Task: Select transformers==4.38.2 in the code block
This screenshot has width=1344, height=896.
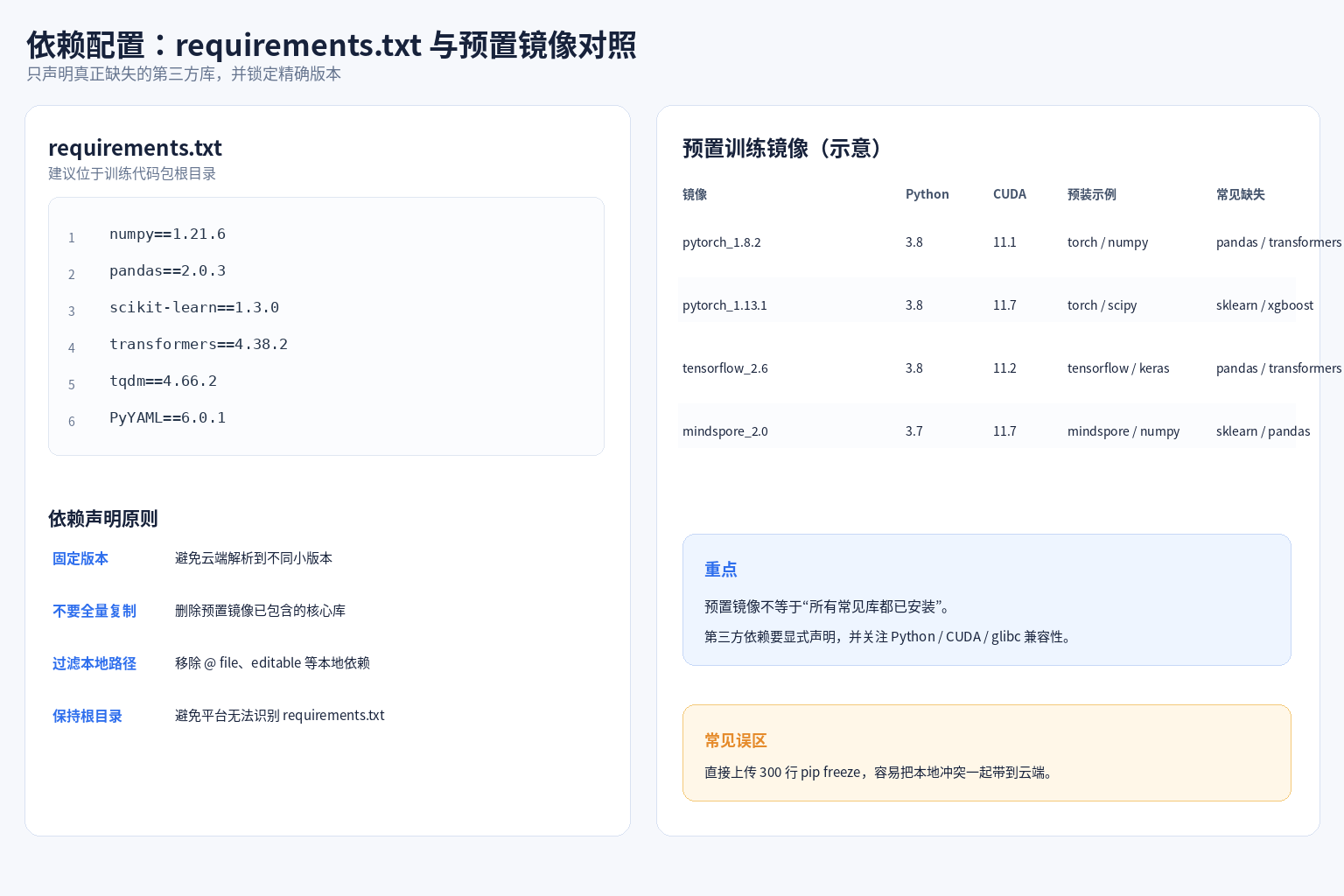Action: 199,344
